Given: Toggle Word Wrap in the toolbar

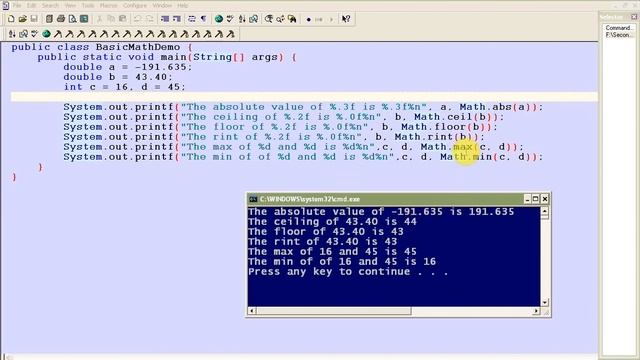Looking at the screenshot, I should (191, 19).
